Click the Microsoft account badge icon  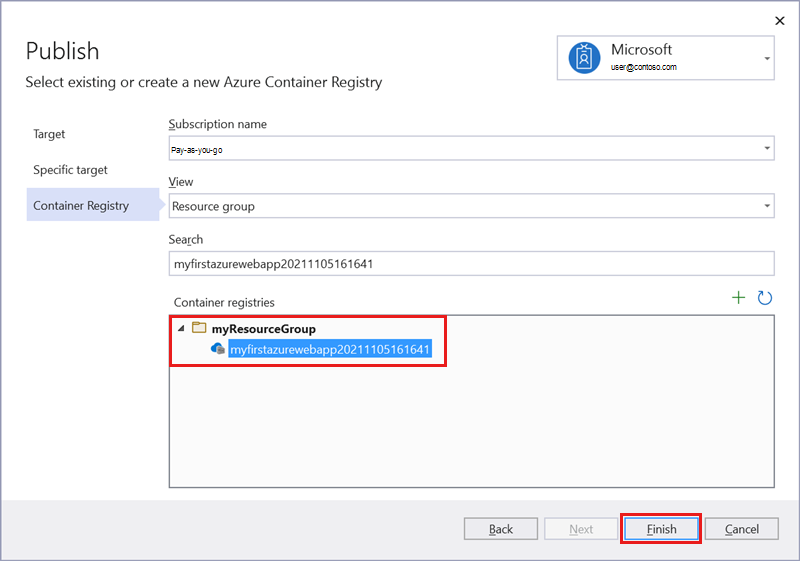tap(583, 57)
